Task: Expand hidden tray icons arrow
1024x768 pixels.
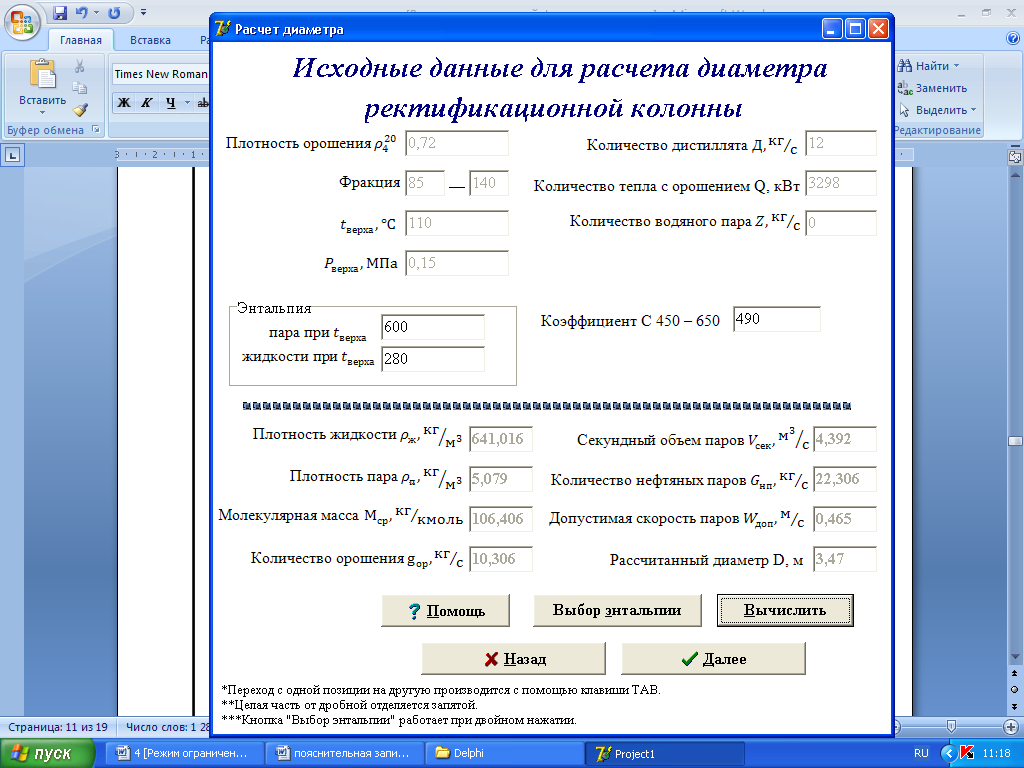Action: pyautogui.click(x=948, y=754)
